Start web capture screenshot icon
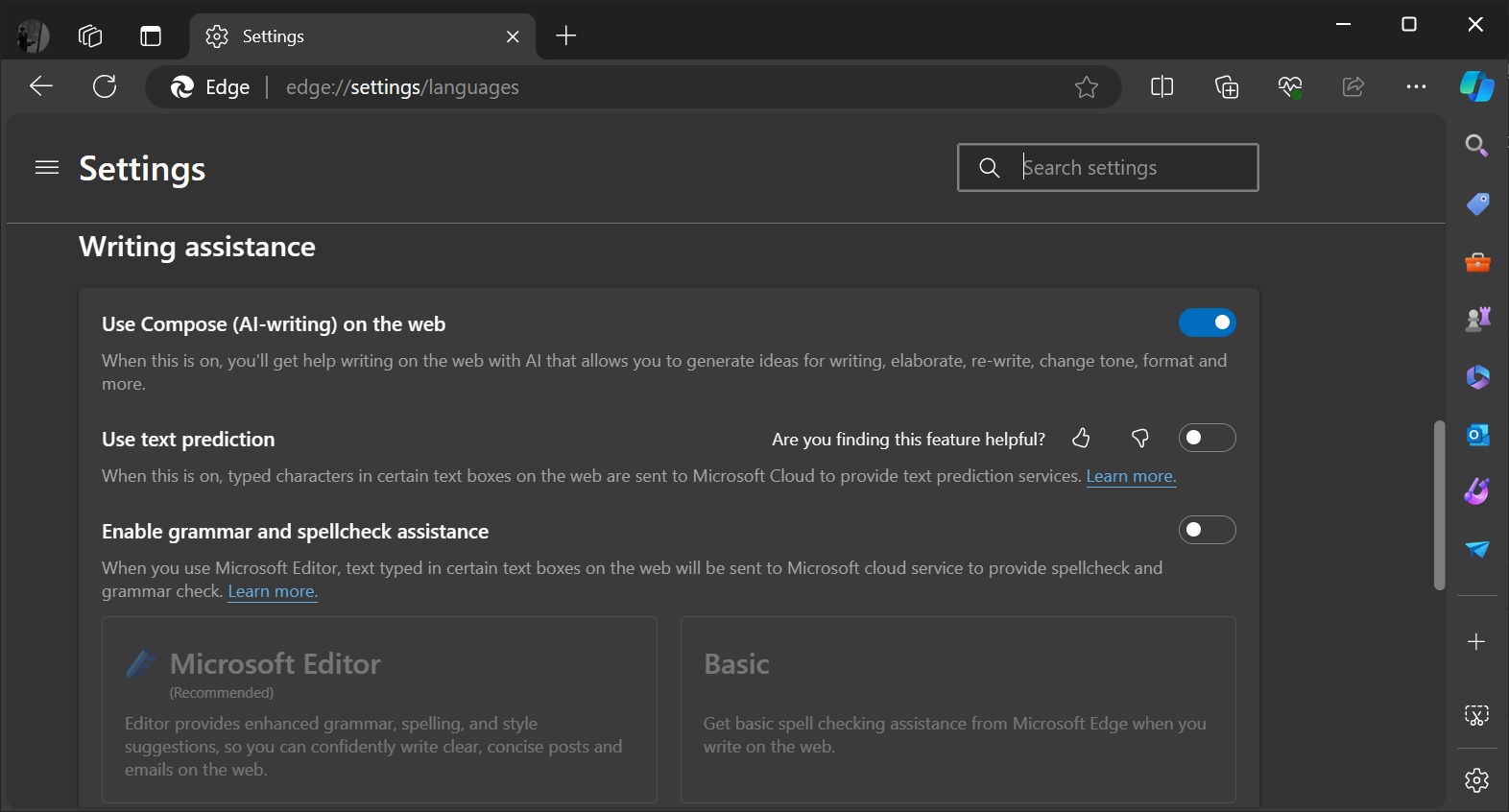Screen dimensions: 1509x812 [1477, 715]
